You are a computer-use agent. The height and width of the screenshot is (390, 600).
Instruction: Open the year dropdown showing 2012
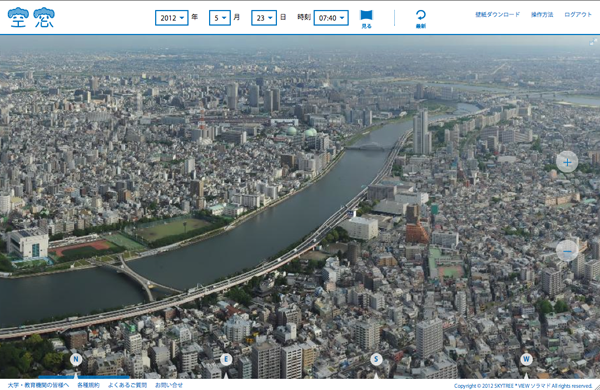coord(171,18)
